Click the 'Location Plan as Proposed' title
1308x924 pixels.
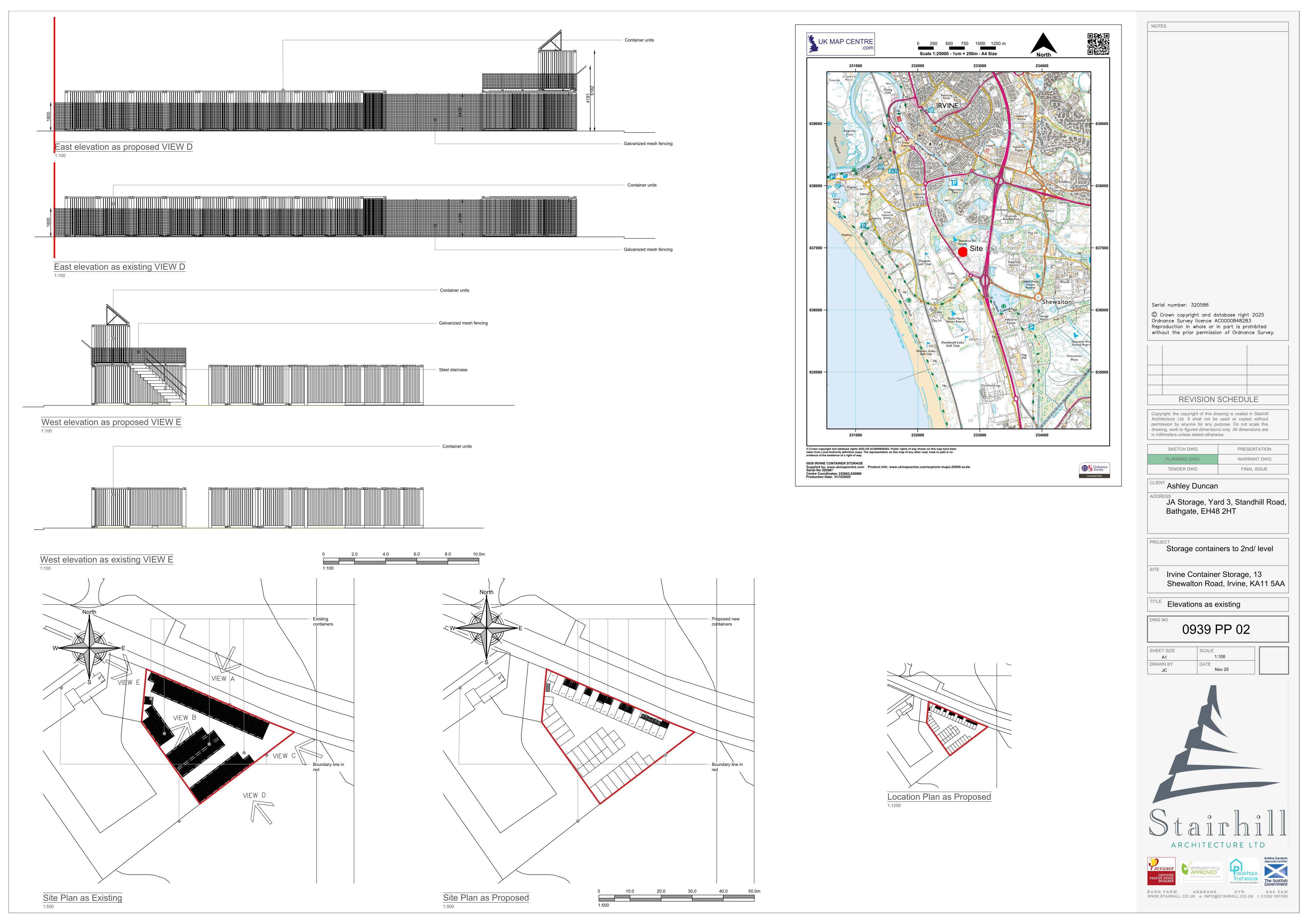(x=939, y=797)
